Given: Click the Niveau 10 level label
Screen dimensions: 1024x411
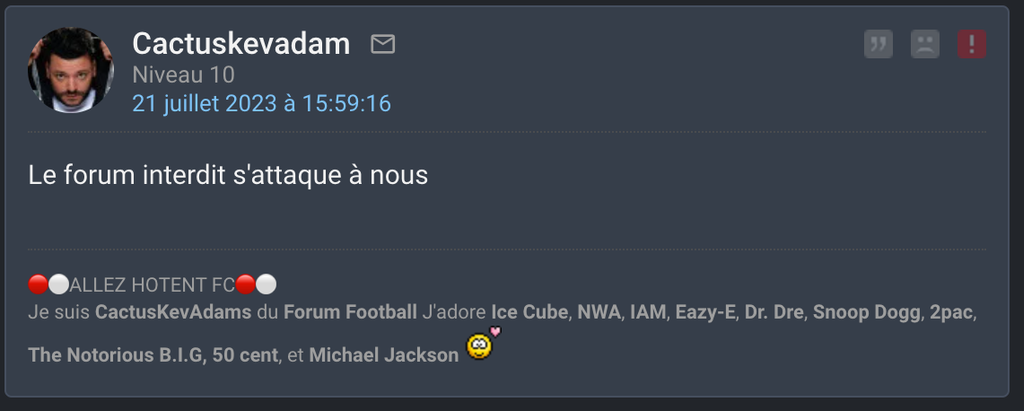Looking at the screenshot, I should pyautogui.click(x=183, y=75).
